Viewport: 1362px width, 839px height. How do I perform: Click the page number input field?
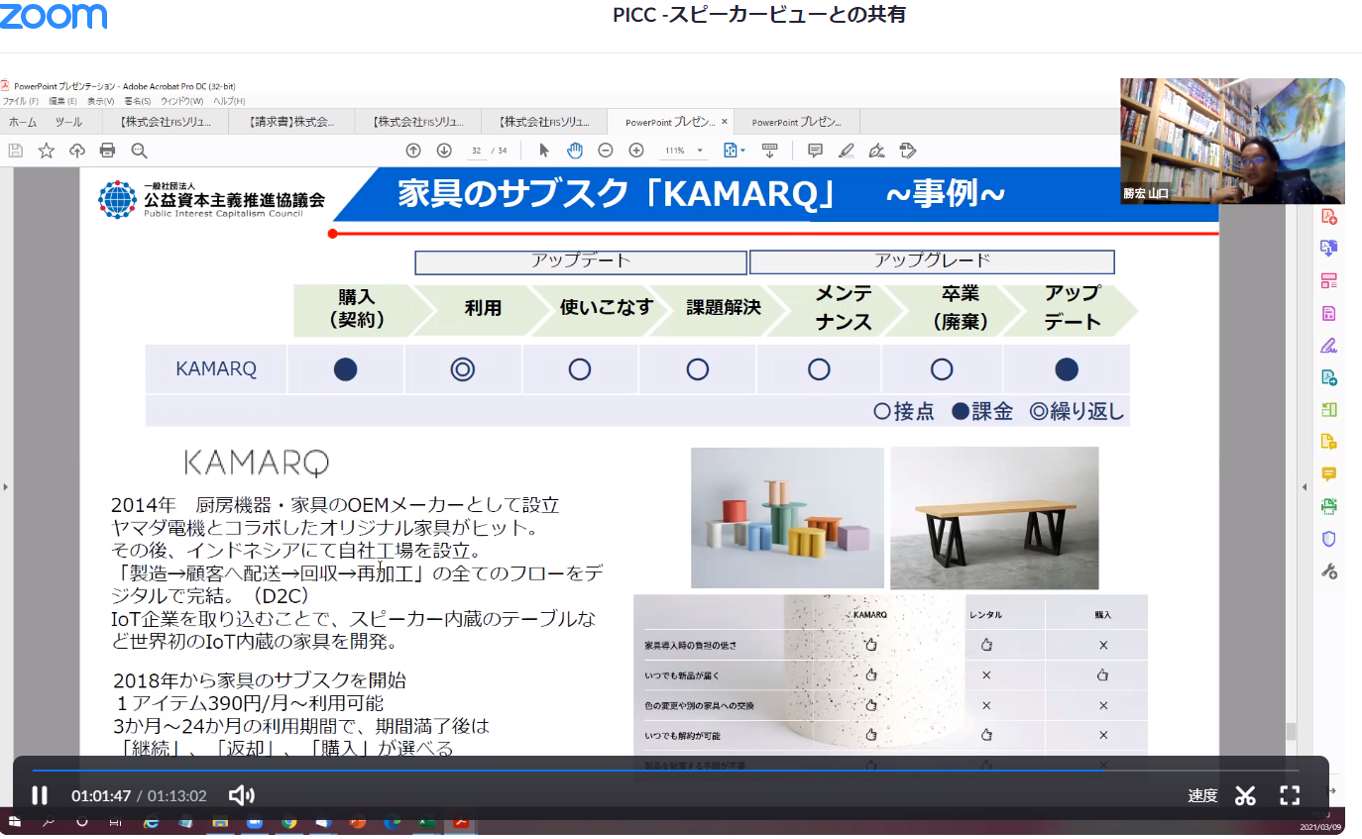(x=477, y=151)
